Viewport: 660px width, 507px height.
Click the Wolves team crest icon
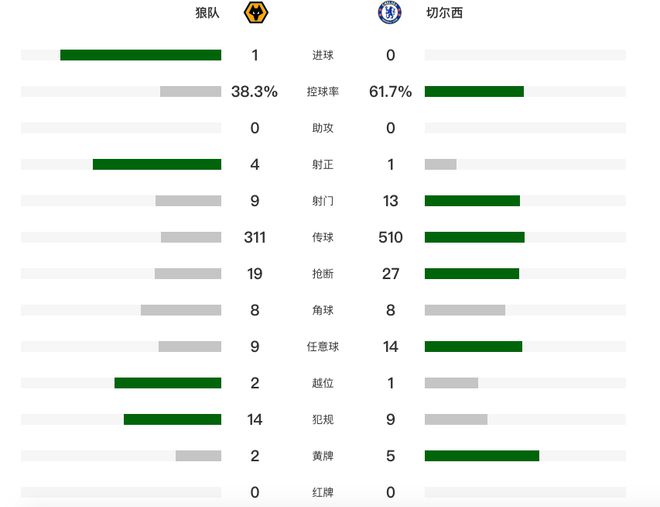click(255, 14)
